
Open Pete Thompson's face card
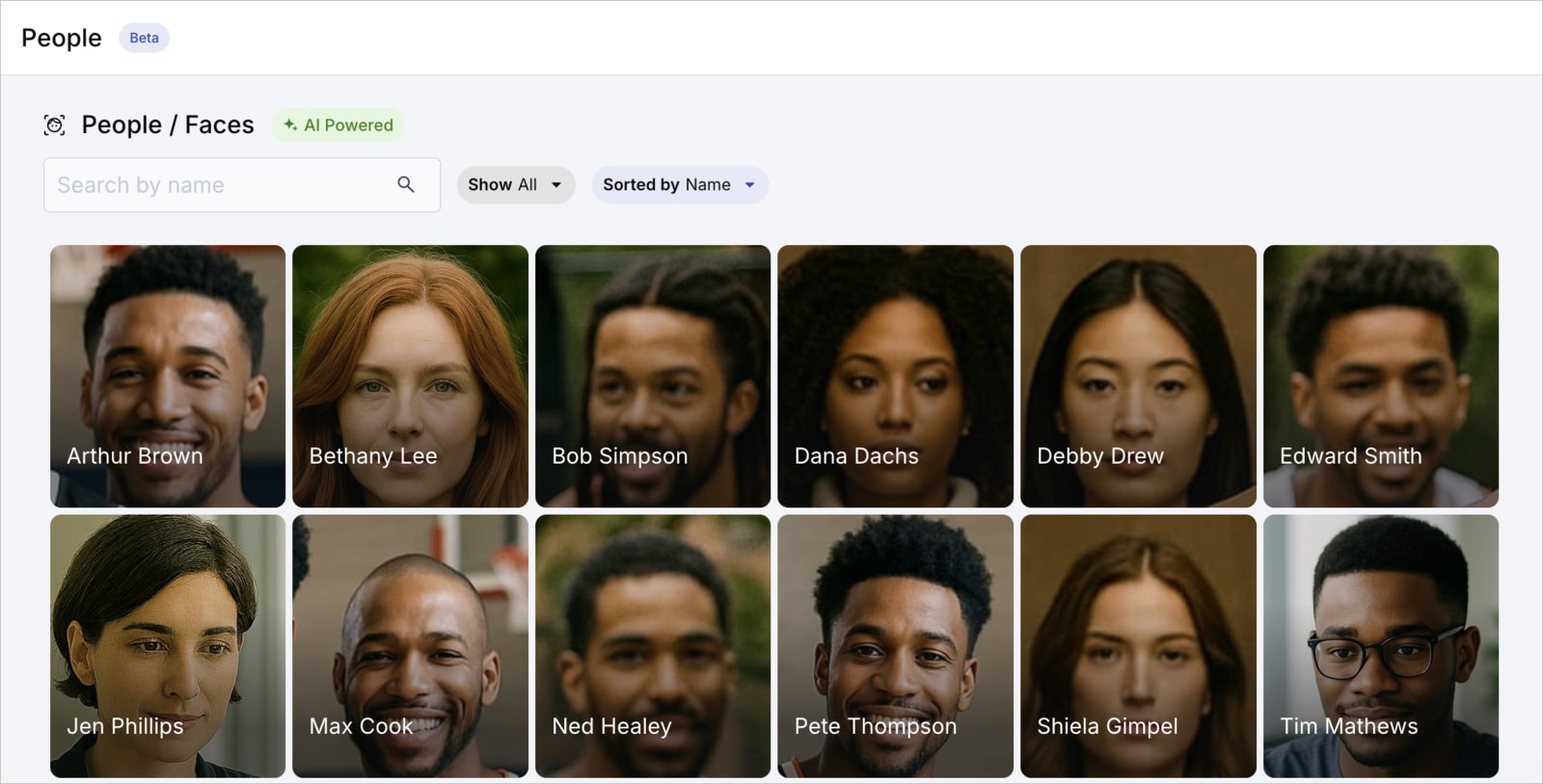pyautogui.click(x=896, y=646)
